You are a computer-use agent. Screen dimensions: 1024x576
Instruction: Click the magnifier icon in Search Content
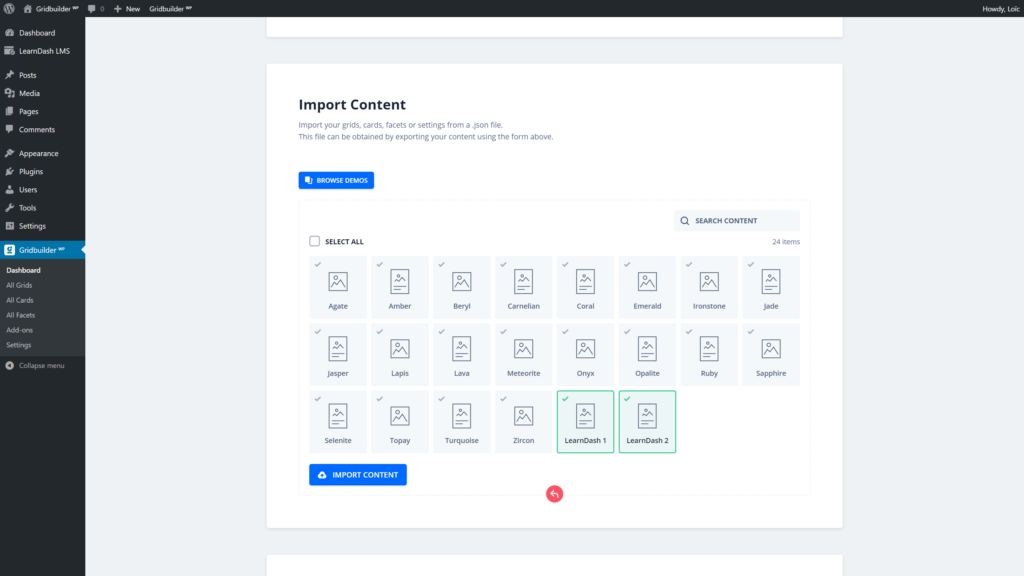point(684,221)
